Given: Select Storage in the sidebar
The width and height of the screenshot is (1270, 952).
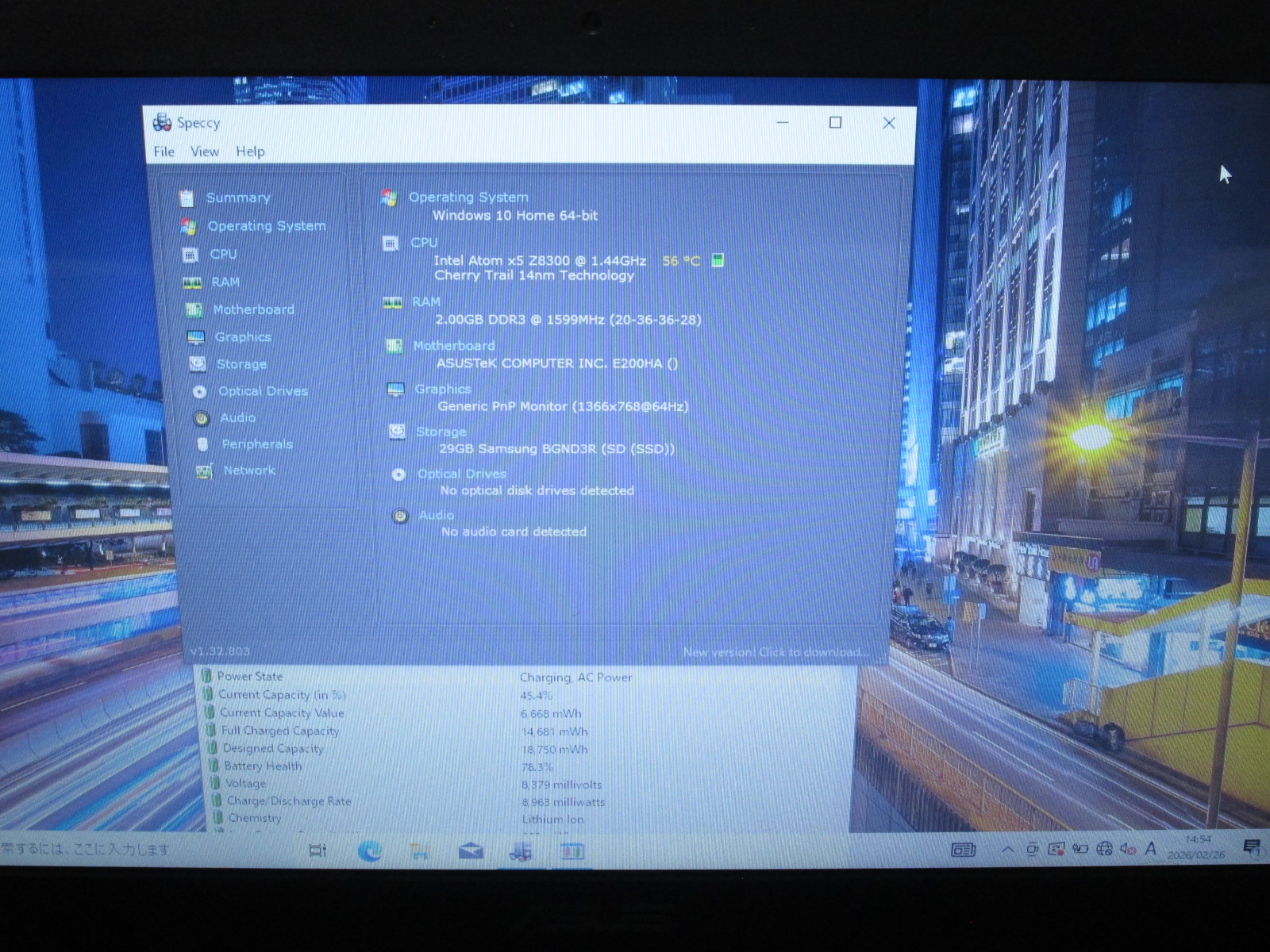Looking at the screenshot, I should click(x=241, y=364).
